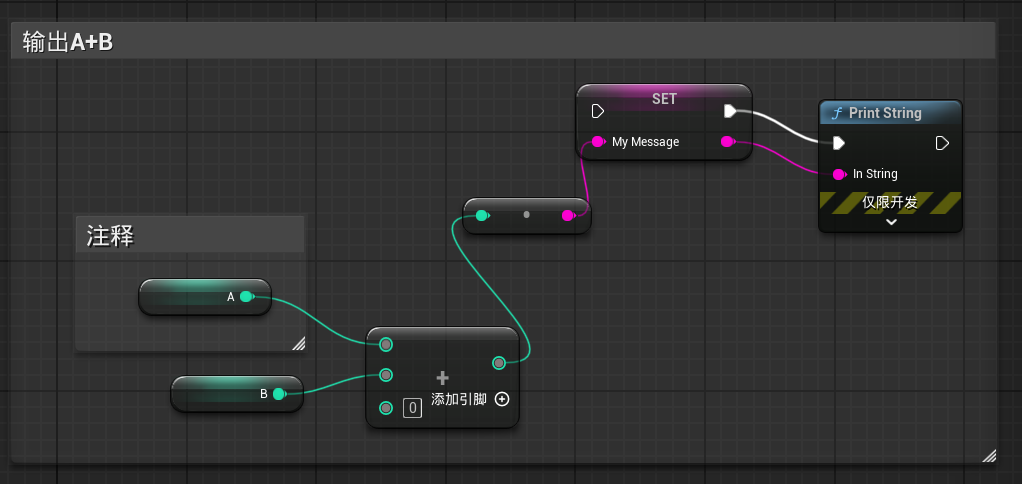Click the conversion node's magenta output pin
Image resolution: width=1022 pixels, height=484 pixels.
[568, 215]
